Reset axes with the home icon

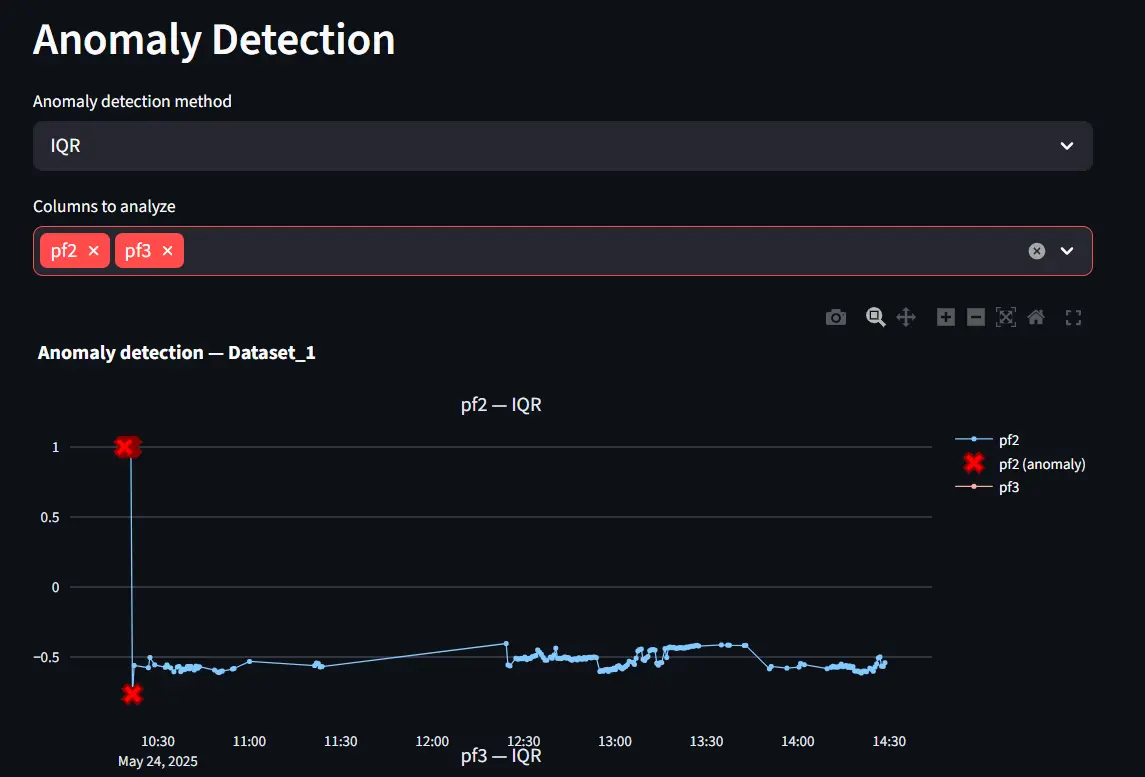(1036, 317)
